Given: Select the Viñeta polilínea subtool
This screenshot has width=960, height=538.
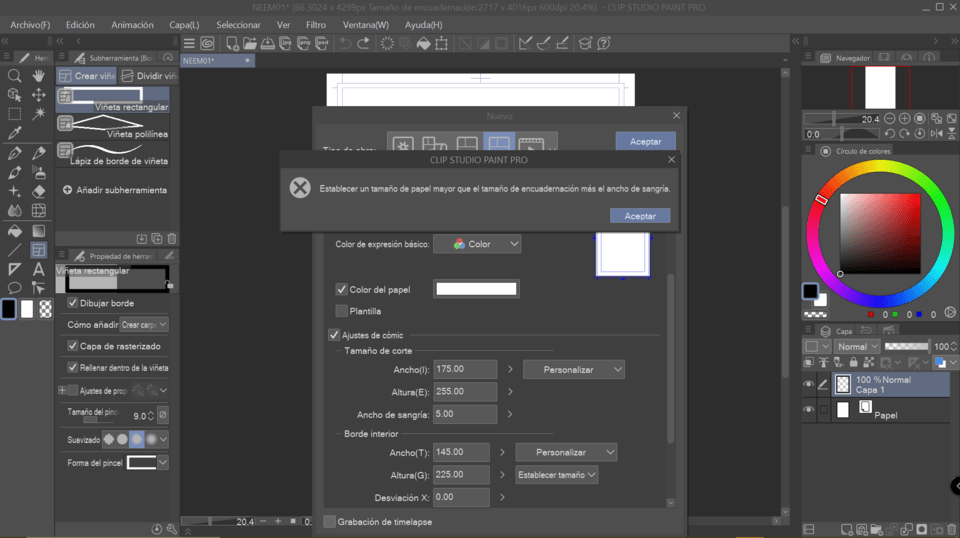Looking at the screenshot, I should (x=113, y=127).
